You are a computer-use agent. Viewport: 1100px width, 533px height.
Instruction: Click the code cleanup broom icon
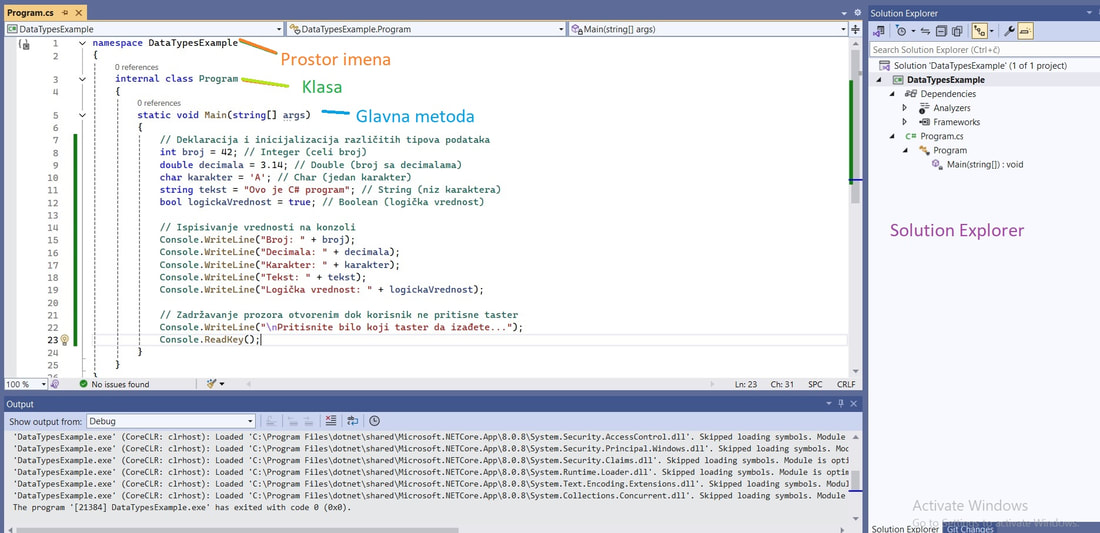coord(213,384)
